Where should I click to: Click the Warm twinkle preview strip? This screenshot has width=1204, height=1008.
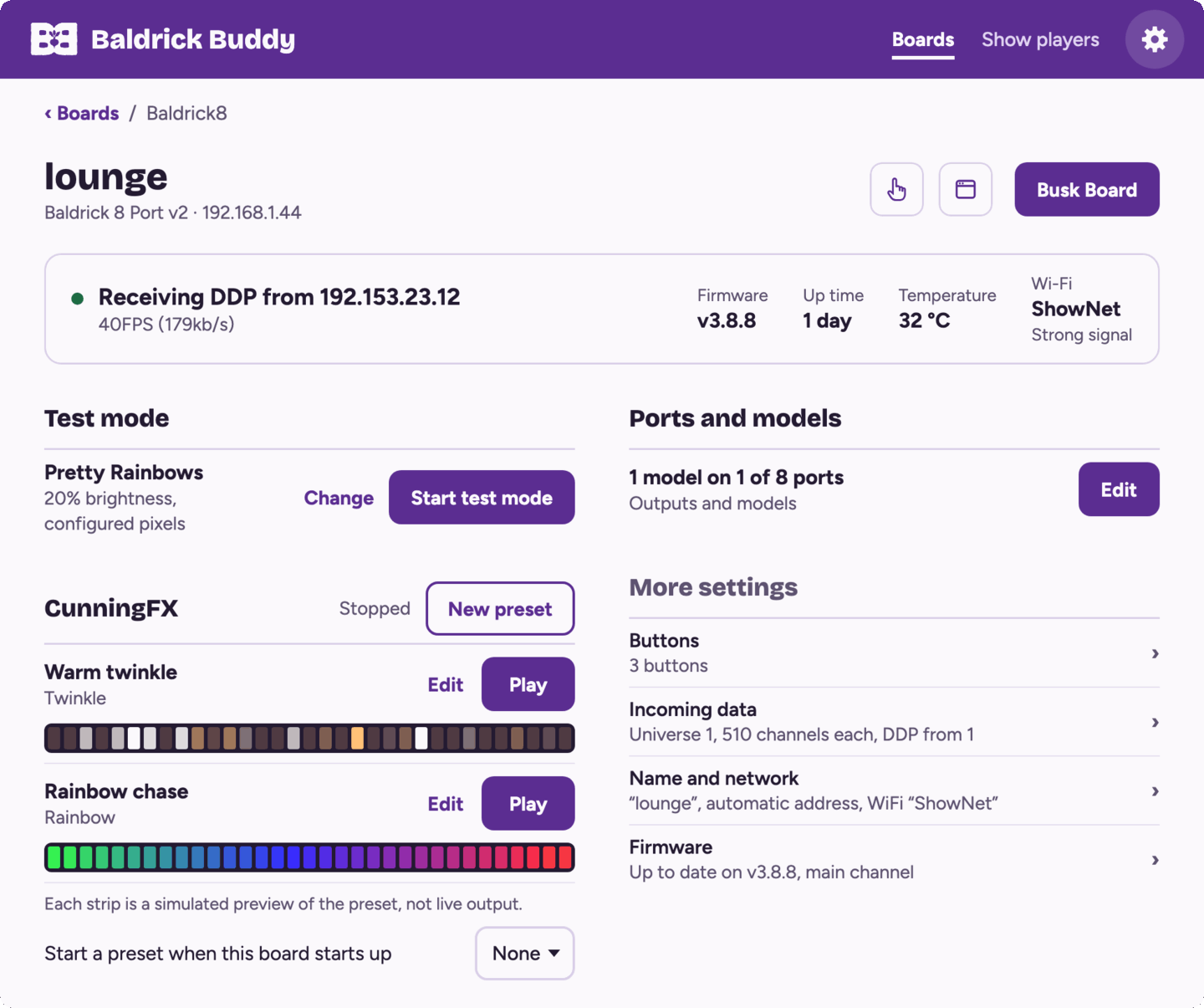[x=309, y=738]
